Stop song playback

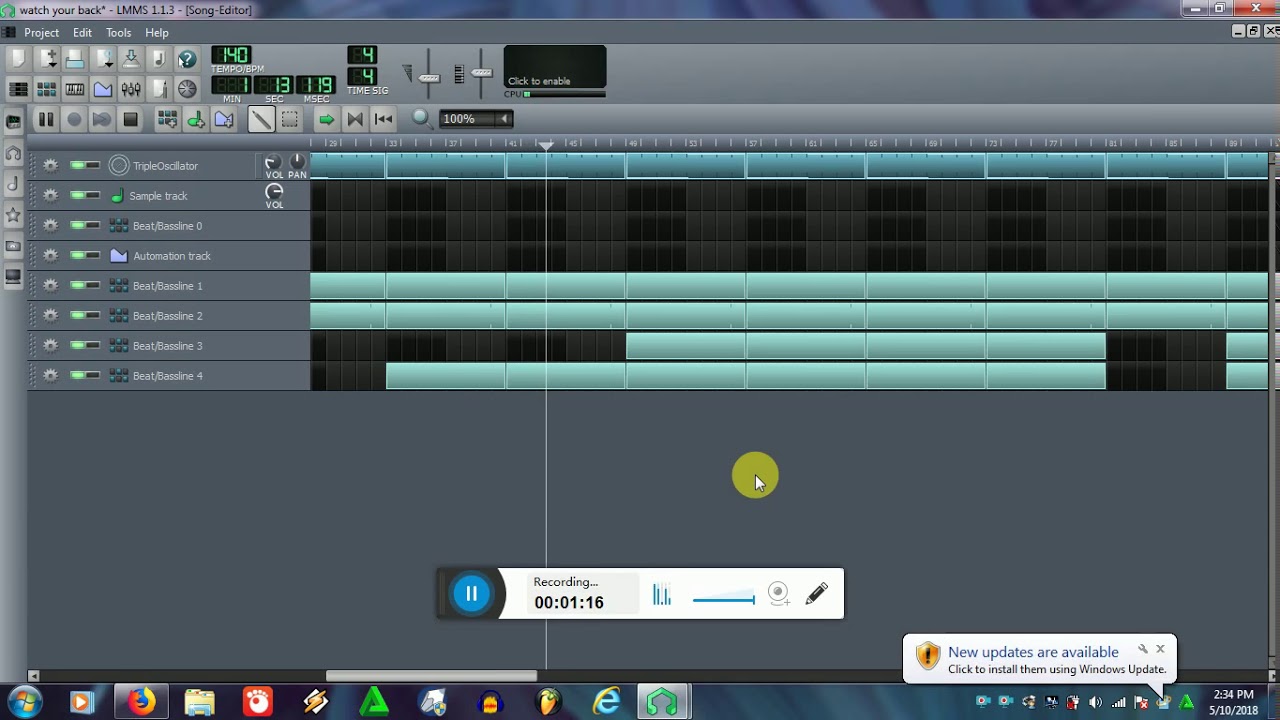coord(130,120)
